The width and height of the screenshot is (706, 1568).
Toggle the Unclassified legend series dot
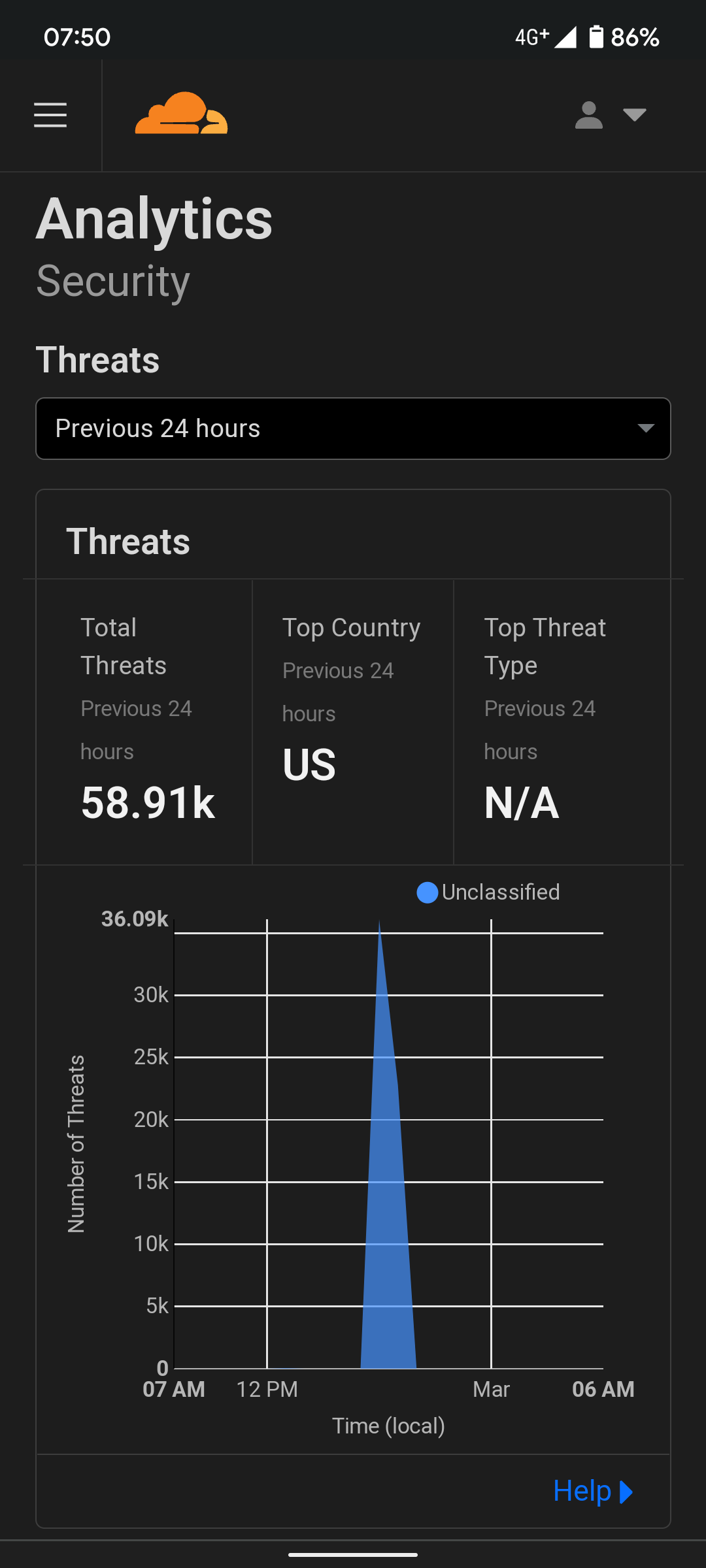427,892
